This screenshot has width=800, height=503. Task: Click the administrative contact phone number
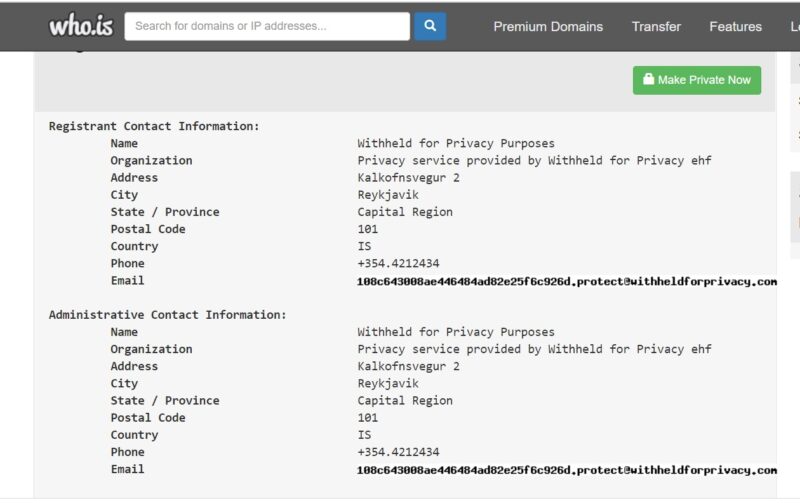[398, 452]
